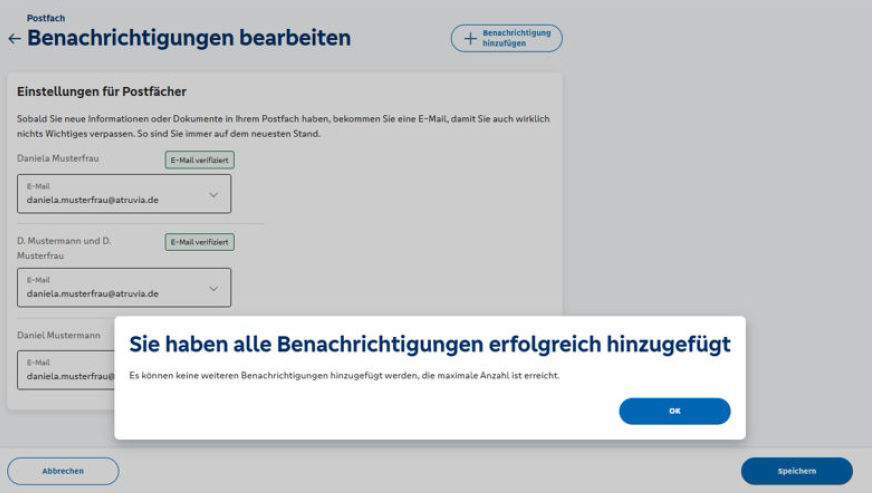Click the description text starting 'Sobald Sie neue Informationen'
The width and height of the screenshot is (872, 493).
[x=283, y=126]
